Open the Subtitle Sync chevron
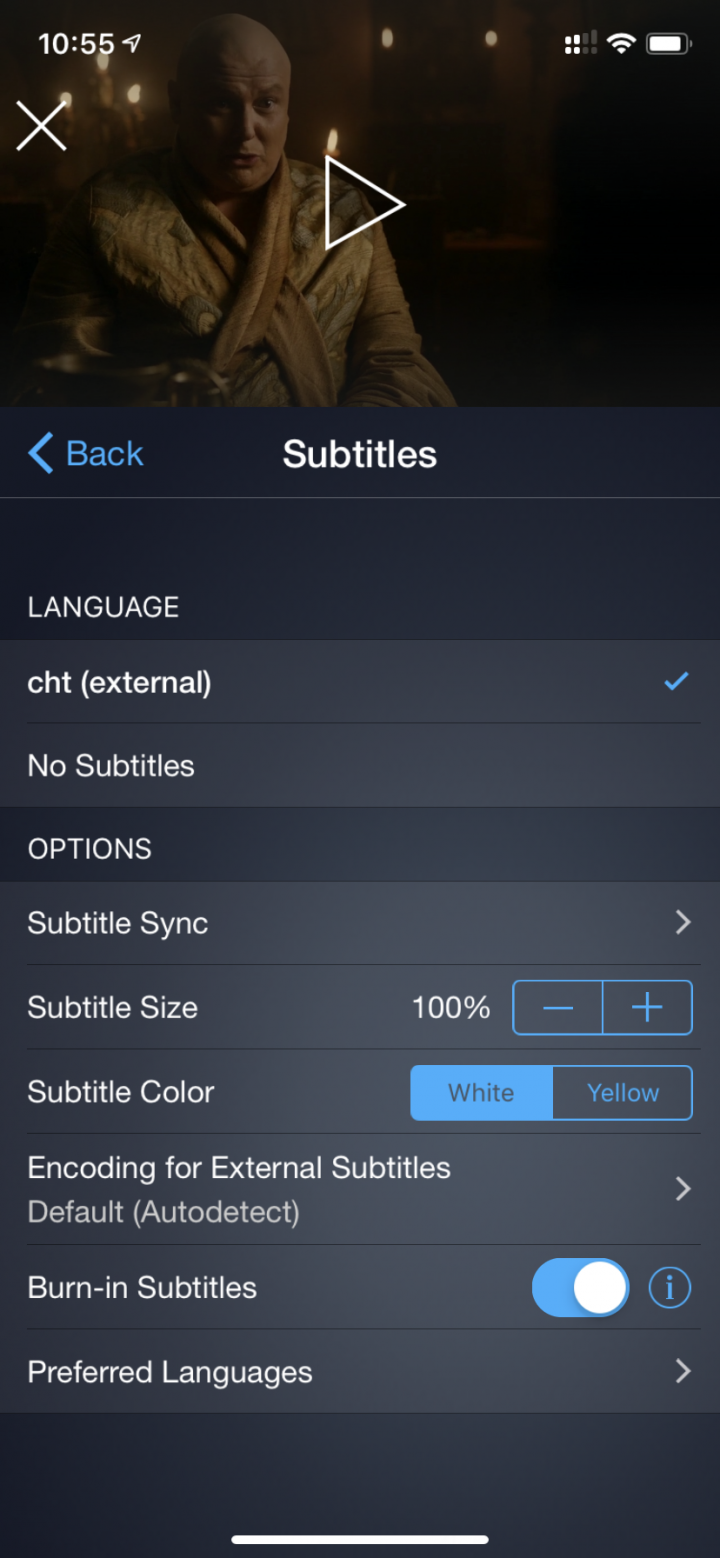This screenshot has width=720, height=1558. (x=683, y=923)
